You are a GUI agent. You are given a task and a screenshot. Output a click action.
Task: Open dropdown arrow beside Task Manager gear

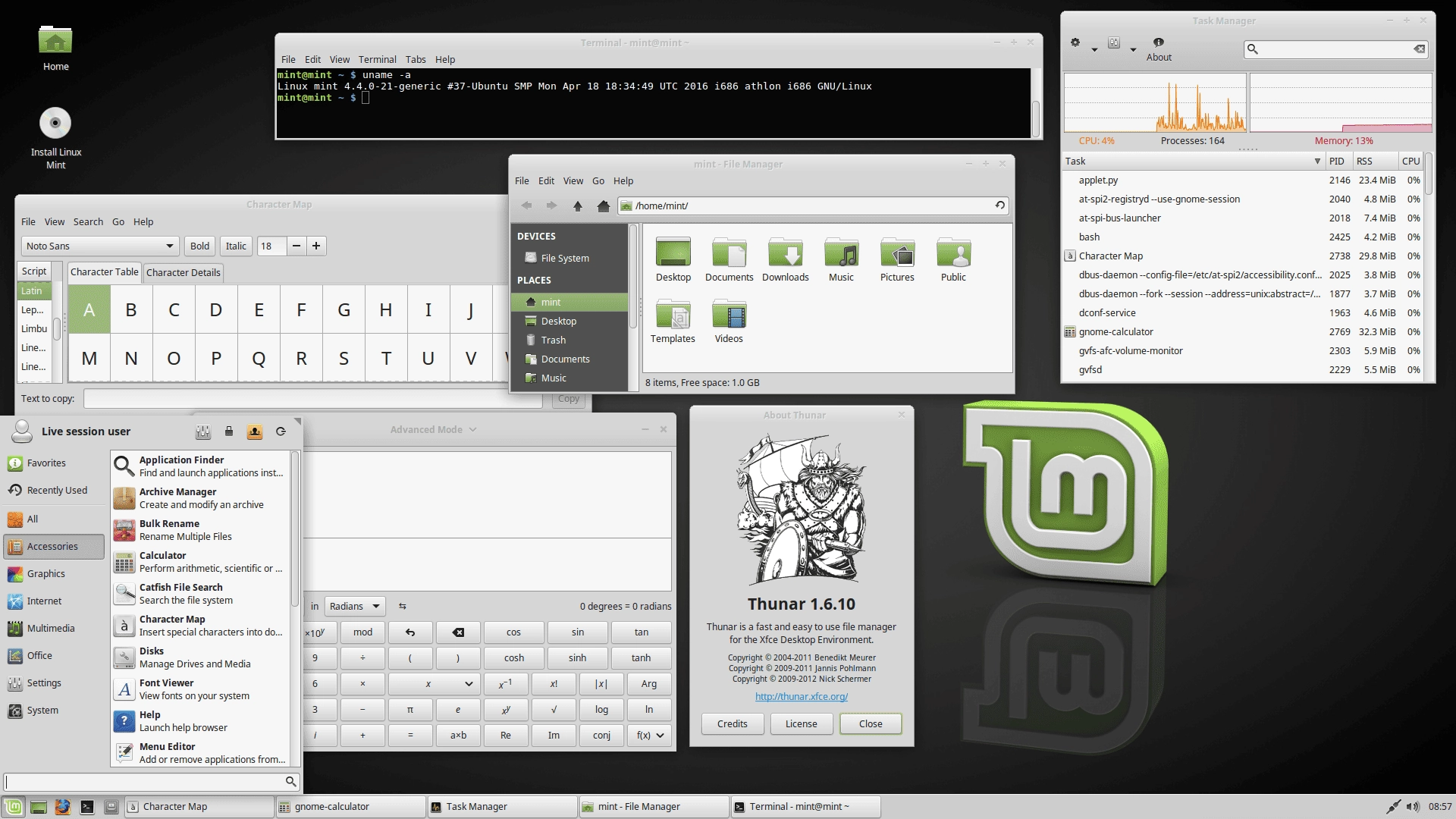[1094, 50]
